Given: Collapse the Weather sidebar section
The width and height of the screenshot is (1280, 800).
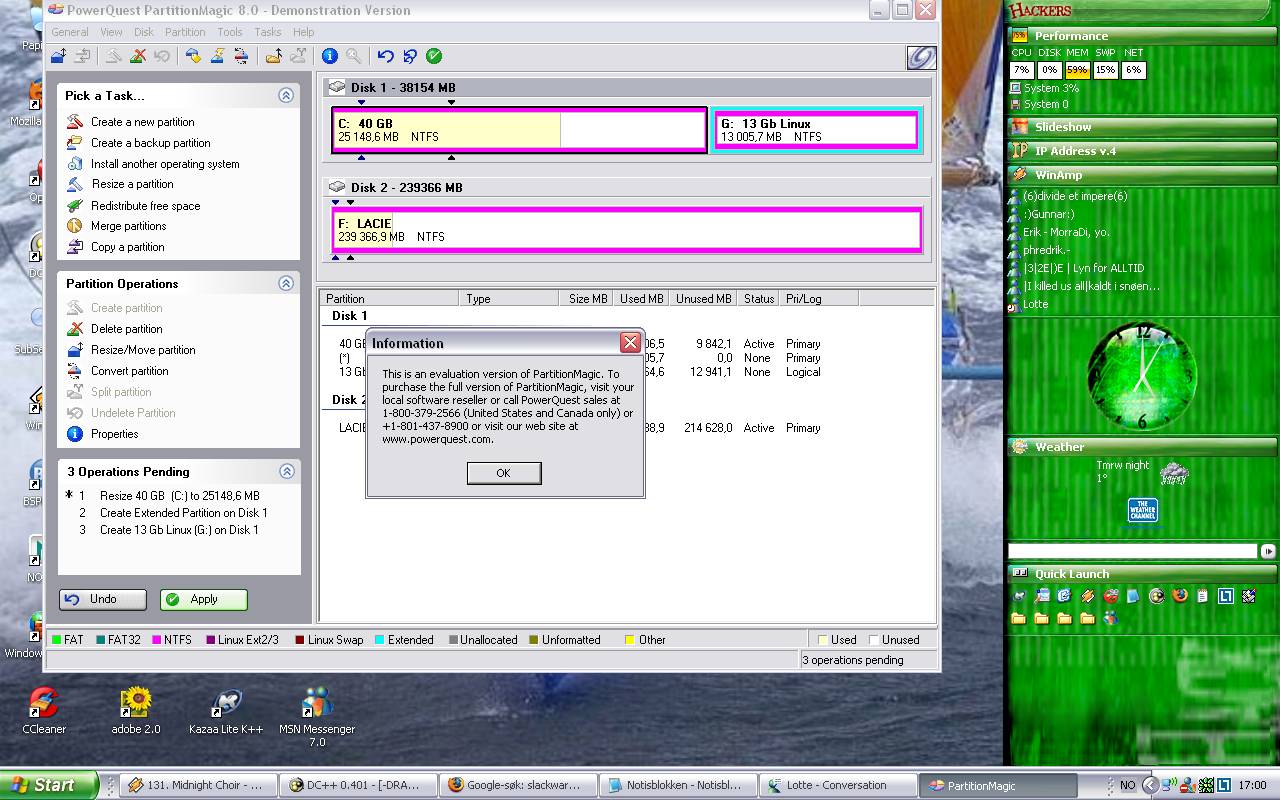Looking at the screenshot, I should click(1142, 447).
